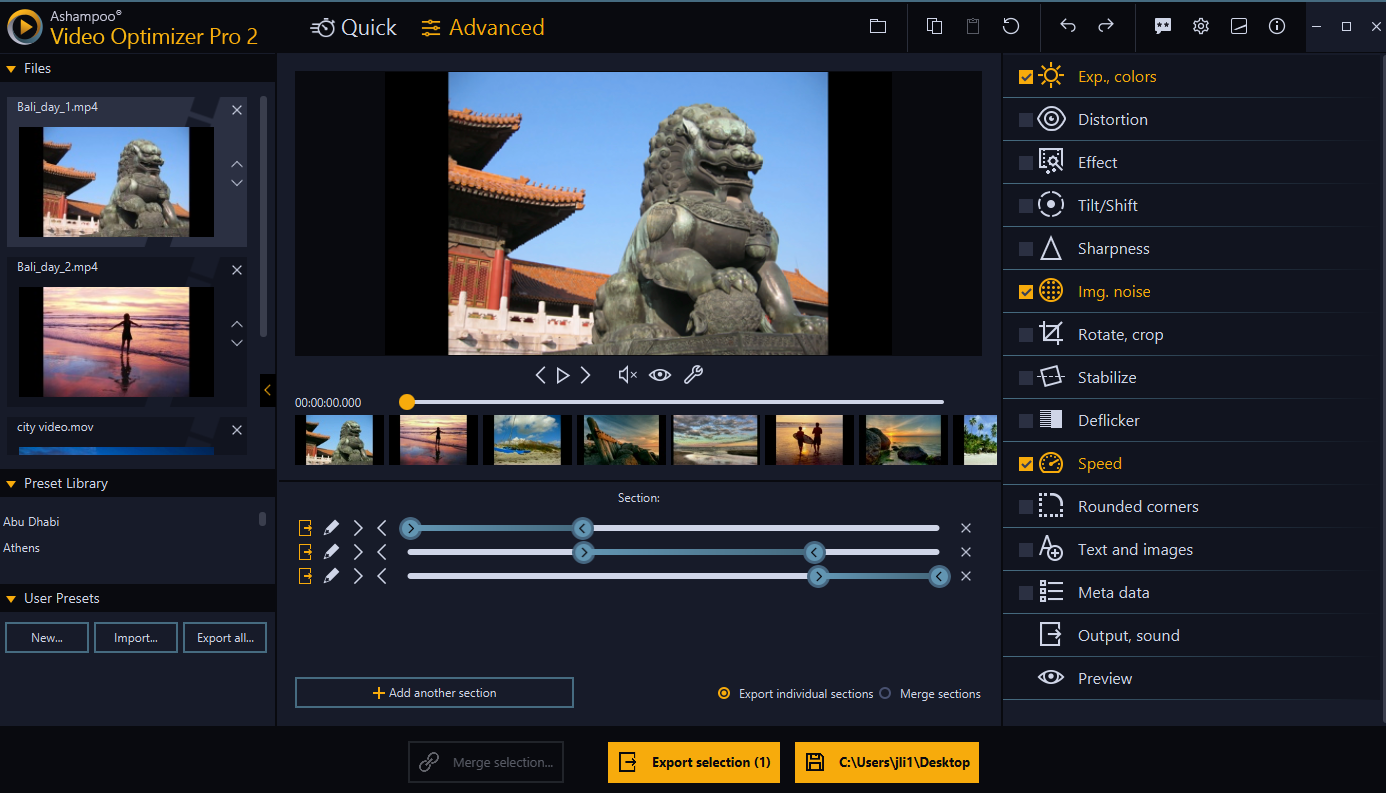Select the Tilt/Shift tool icon
Image resolution: width=1386 pixels, height=793 pixels.
tap(1050, 204)
